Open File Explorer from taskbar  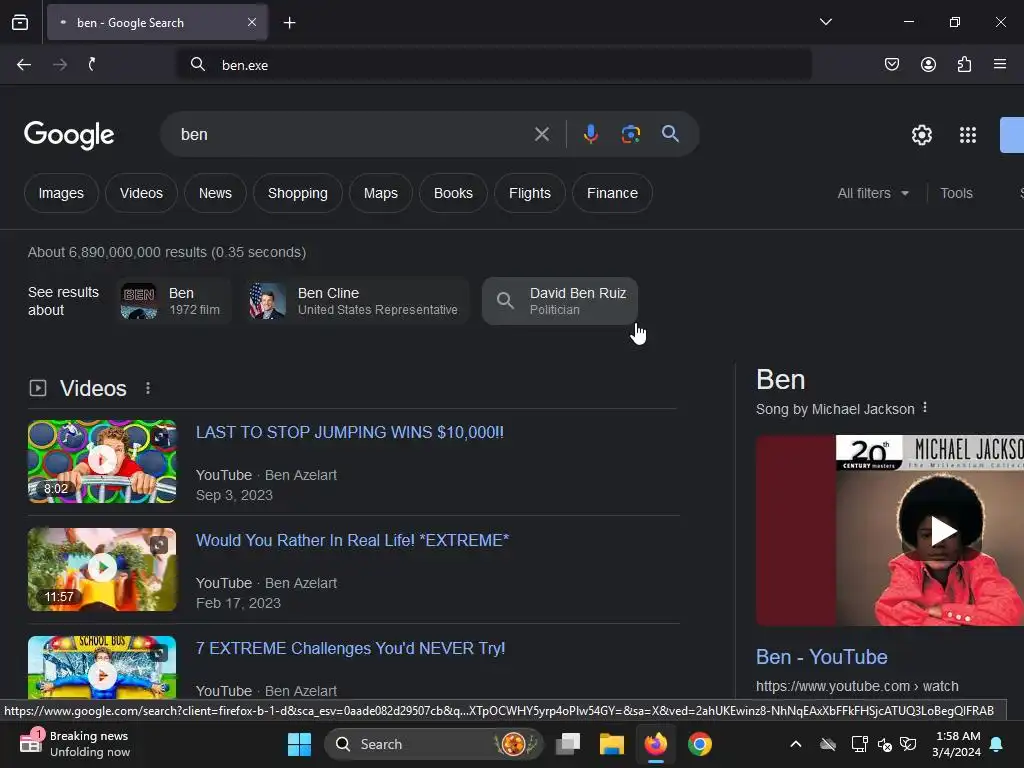coord(612,744)
